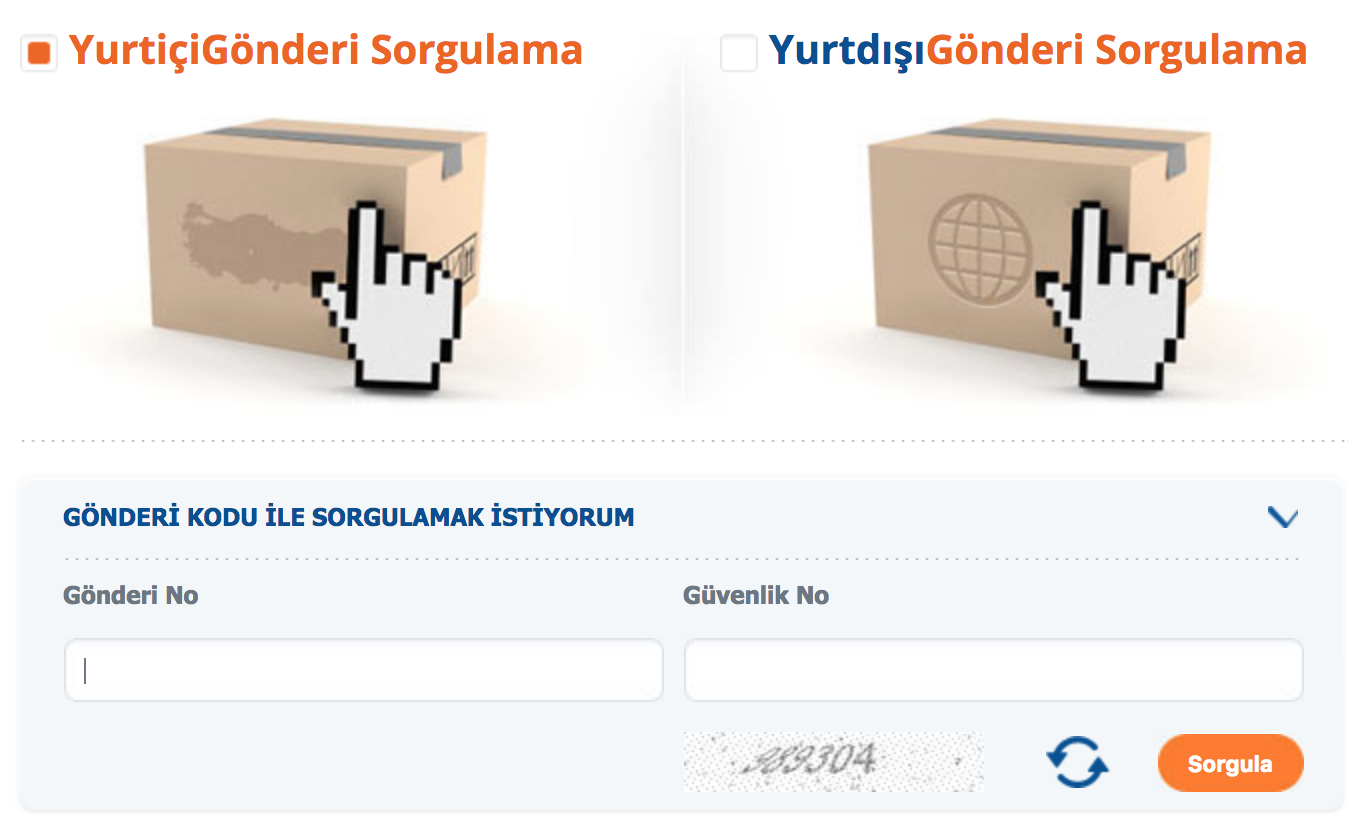Click the globe emblem on the international box
Image resolution: width=1356 pixels, height=824 pixels.
[979, 242]
